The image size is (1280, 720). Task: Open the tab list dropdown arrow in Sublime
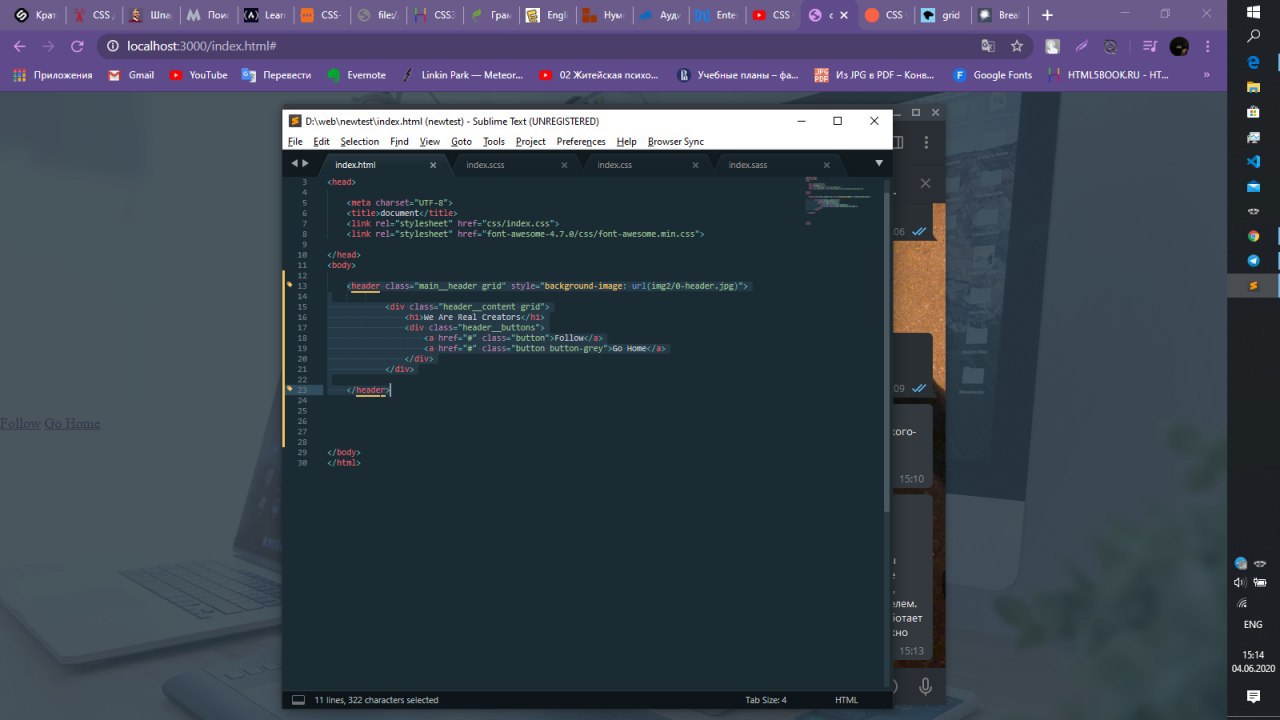coord(879,163)
